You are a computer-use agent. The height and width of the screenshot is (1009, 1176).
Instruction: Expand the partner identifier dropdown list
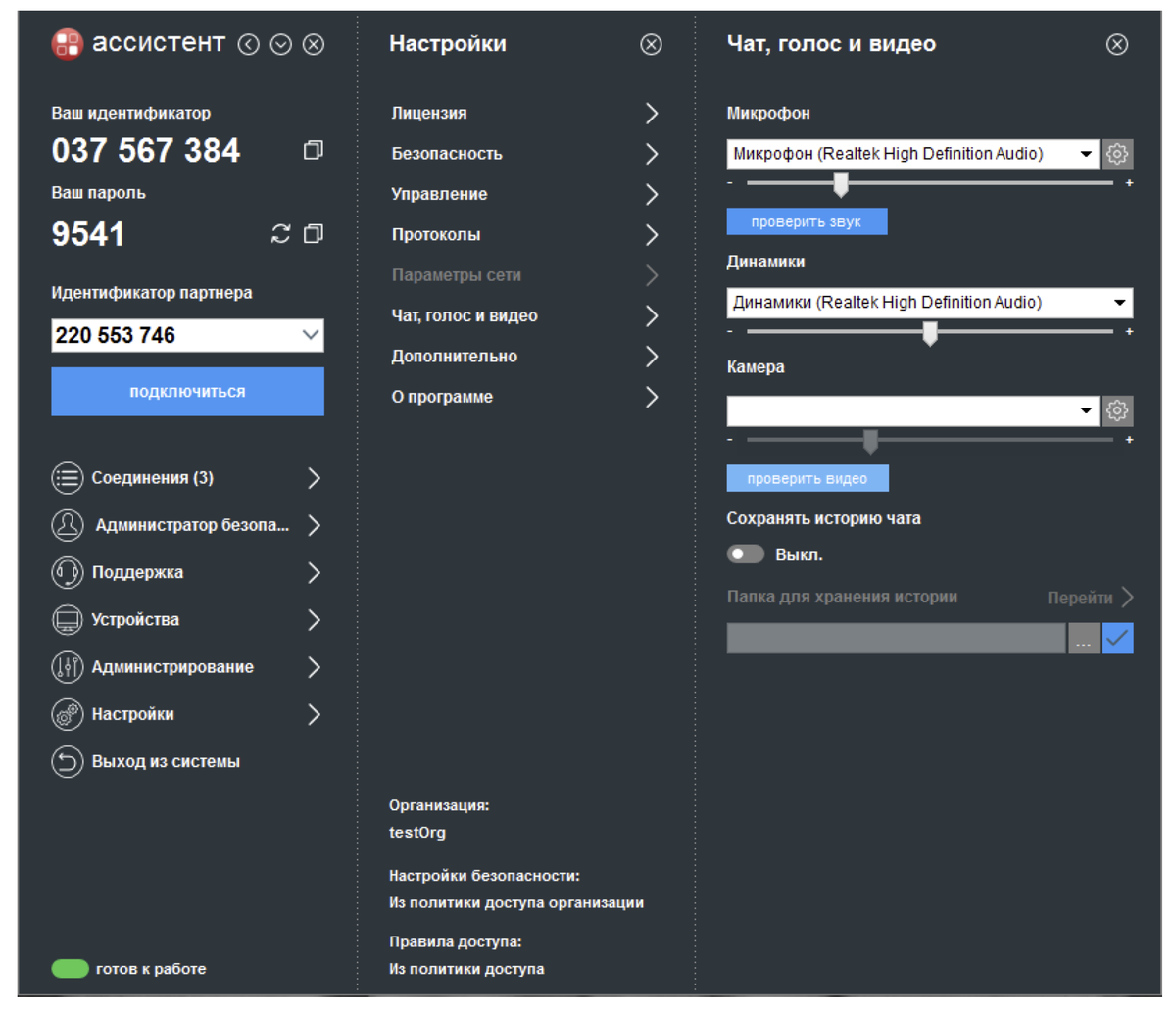tap(311, 335)
